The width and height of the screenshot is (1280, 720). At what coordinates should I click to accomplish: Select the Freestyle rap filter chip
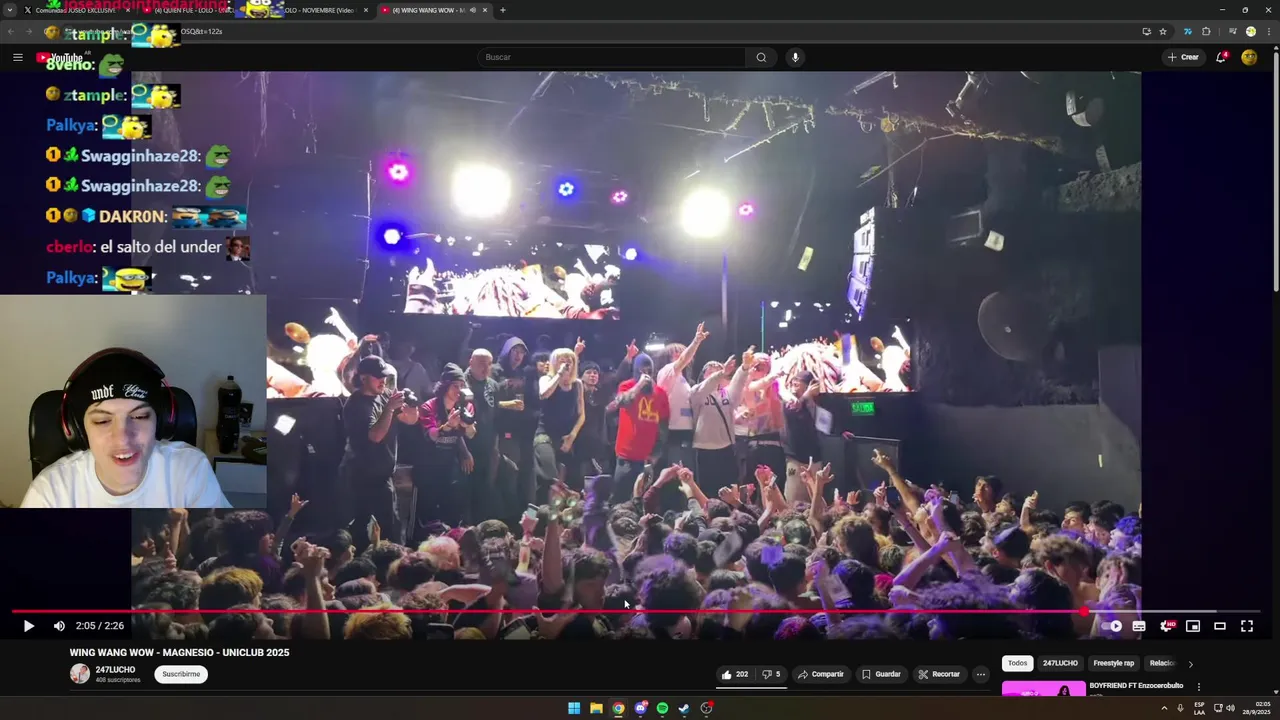point(1113,663)
